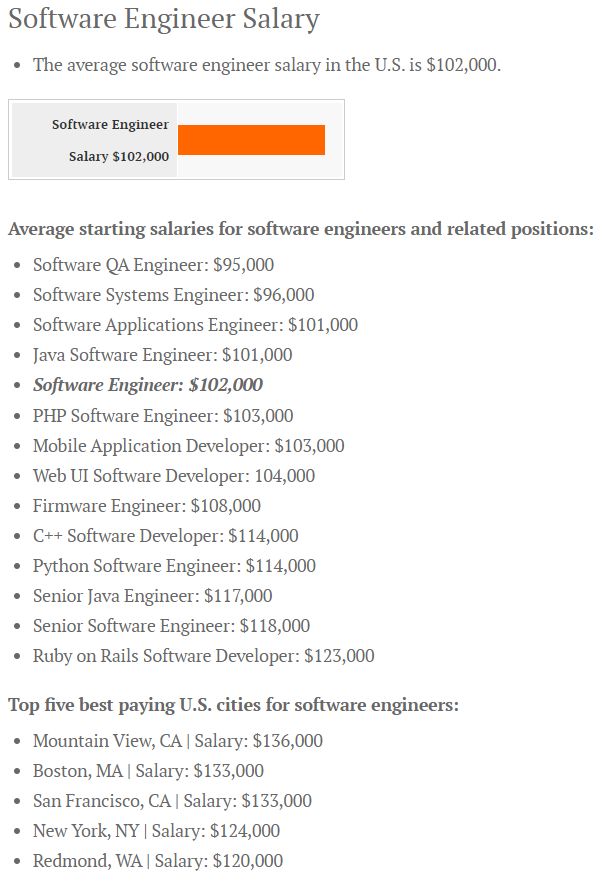602x882 pixels.
Task: Click the Web UI Software Developer item
Action: [x=173, y=476]
